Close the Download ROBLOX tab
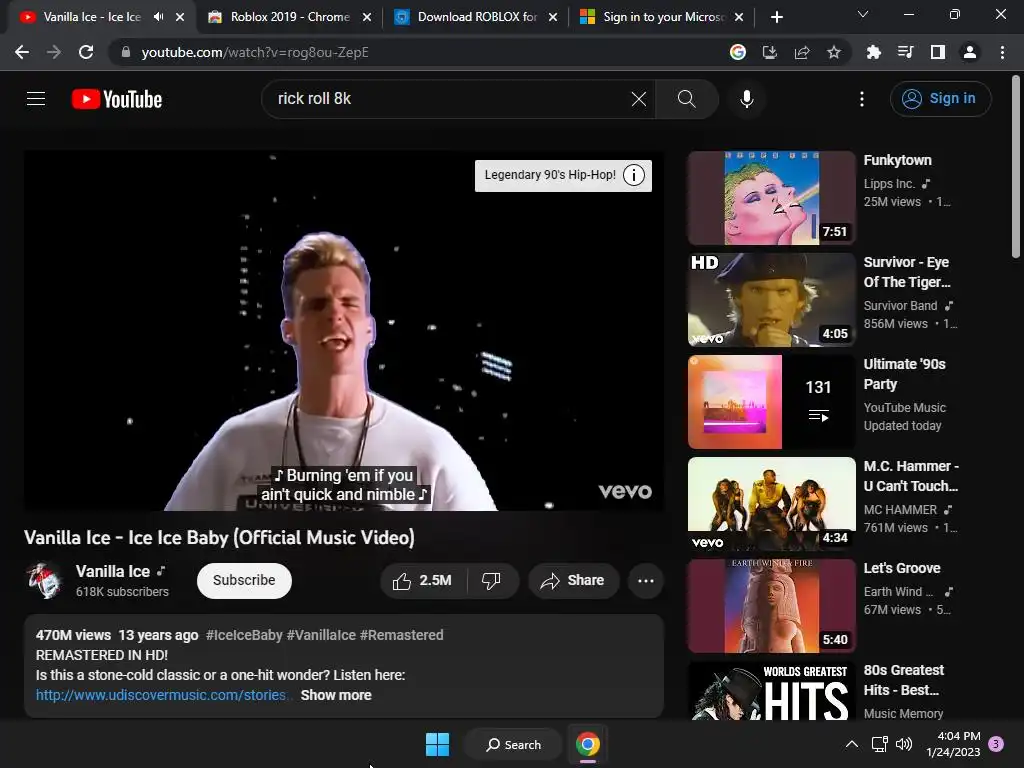Viewport: 1024px width, 768px height. (553, 18)
